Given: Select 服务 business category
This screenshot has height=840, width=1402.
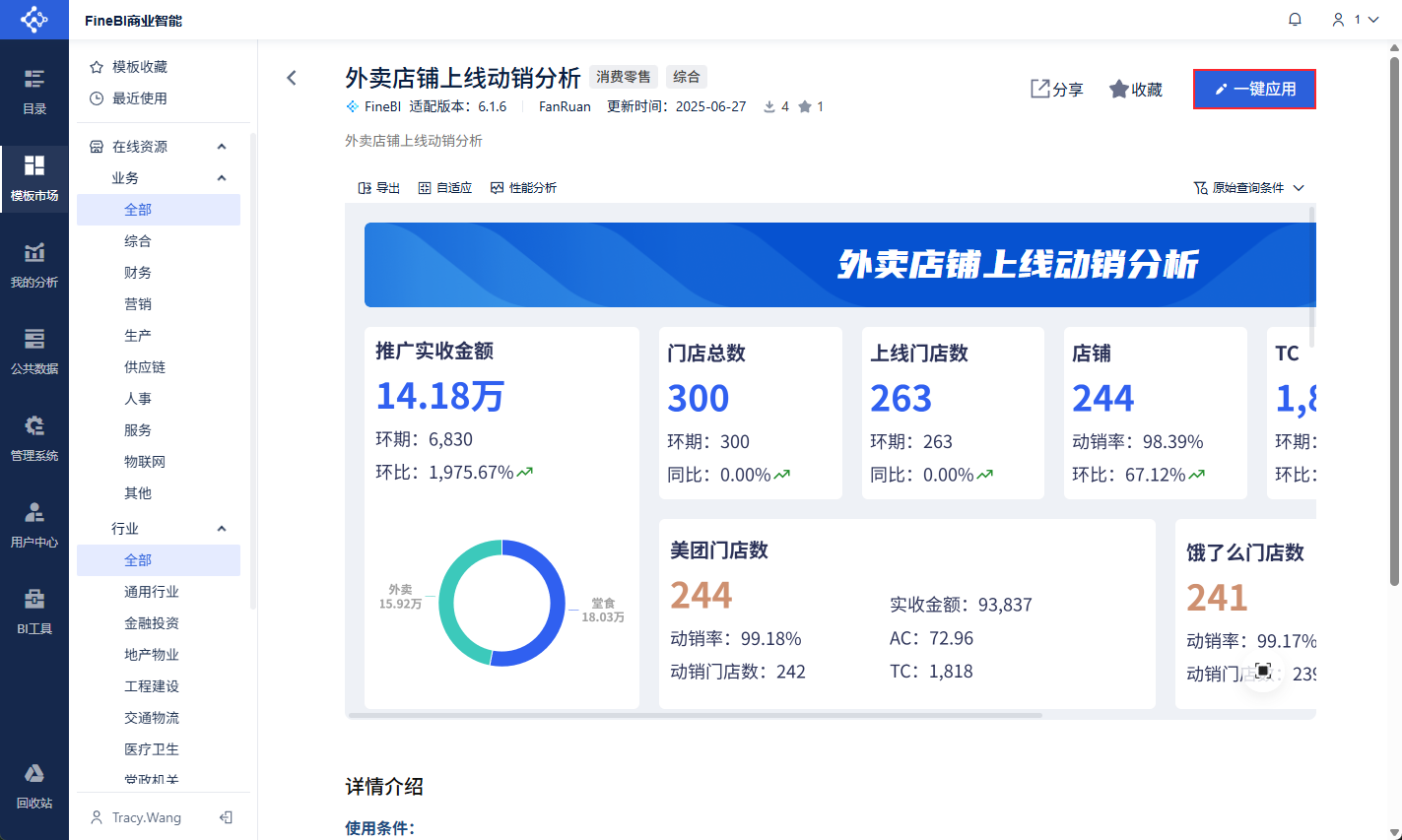Looking at the screenshot, I should (x=159, y=430).
